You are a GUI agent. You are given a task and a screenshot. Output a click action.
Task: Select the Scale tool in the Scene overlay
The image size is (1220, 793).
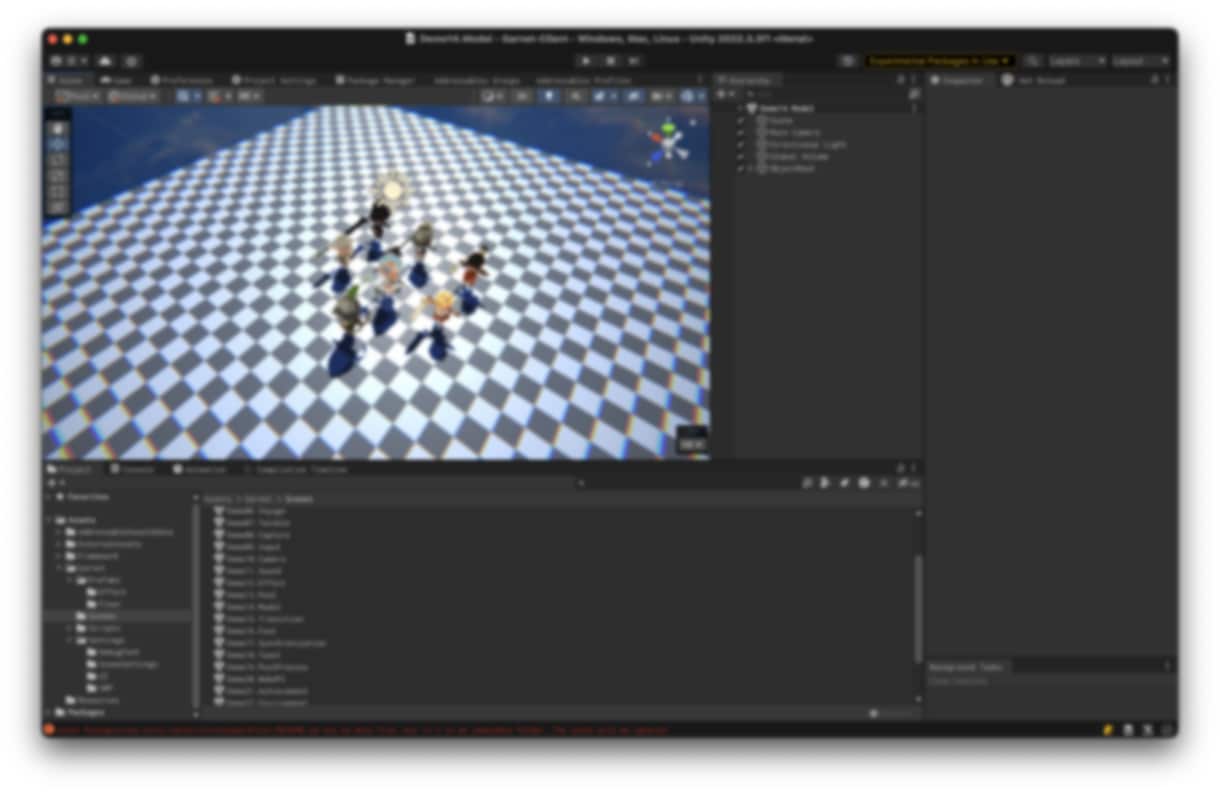[57, 176]
